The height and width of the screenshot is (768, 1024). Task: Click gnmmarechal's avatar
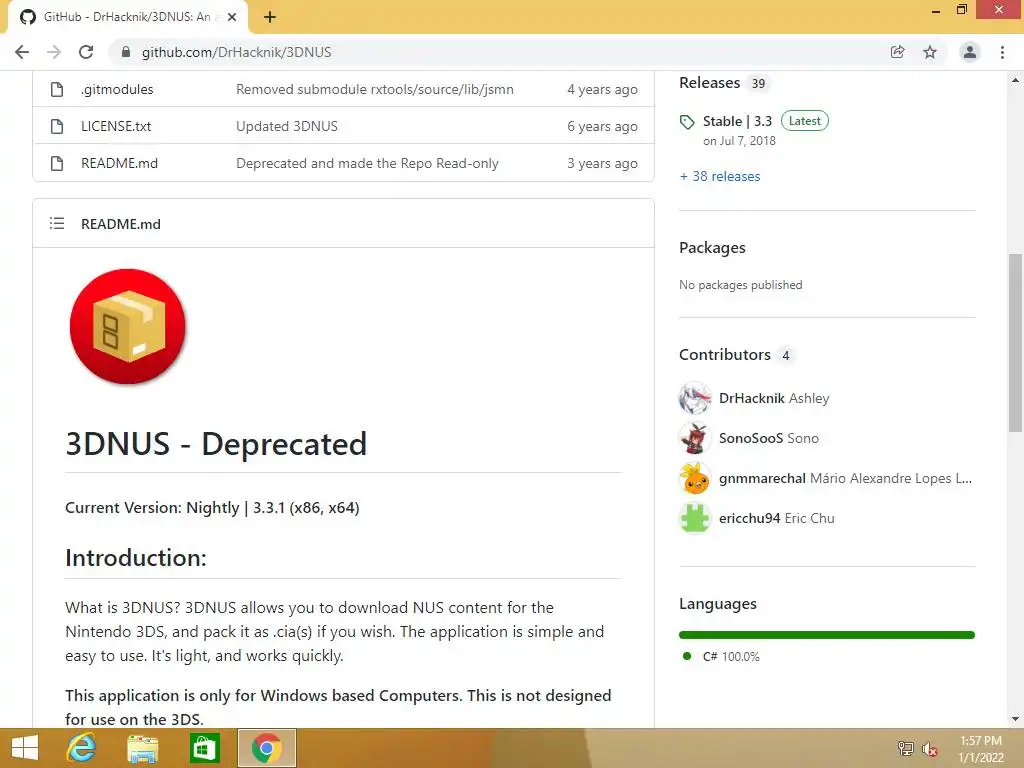click(x=695, y=478)
